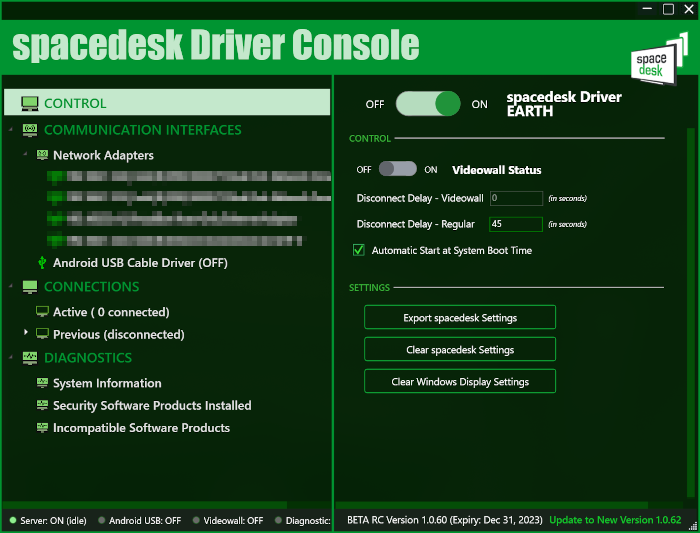Click the Android USB status indicator dot
Screen dimensions: 700x533
pyautogui.click(x=102, y=520)
